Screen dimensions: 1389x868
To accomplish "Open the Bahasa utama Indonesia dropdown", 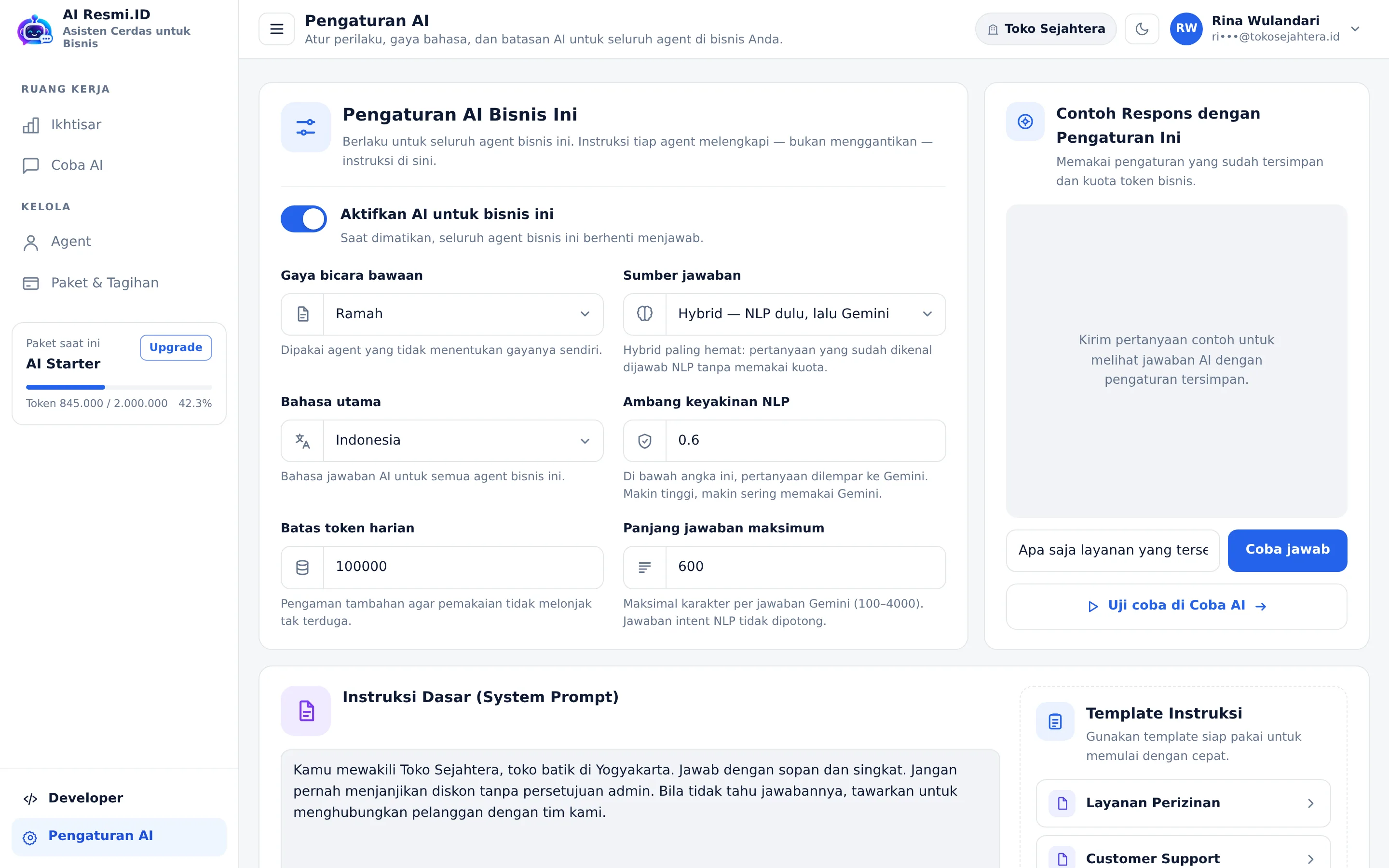I will tap(442, 440).
